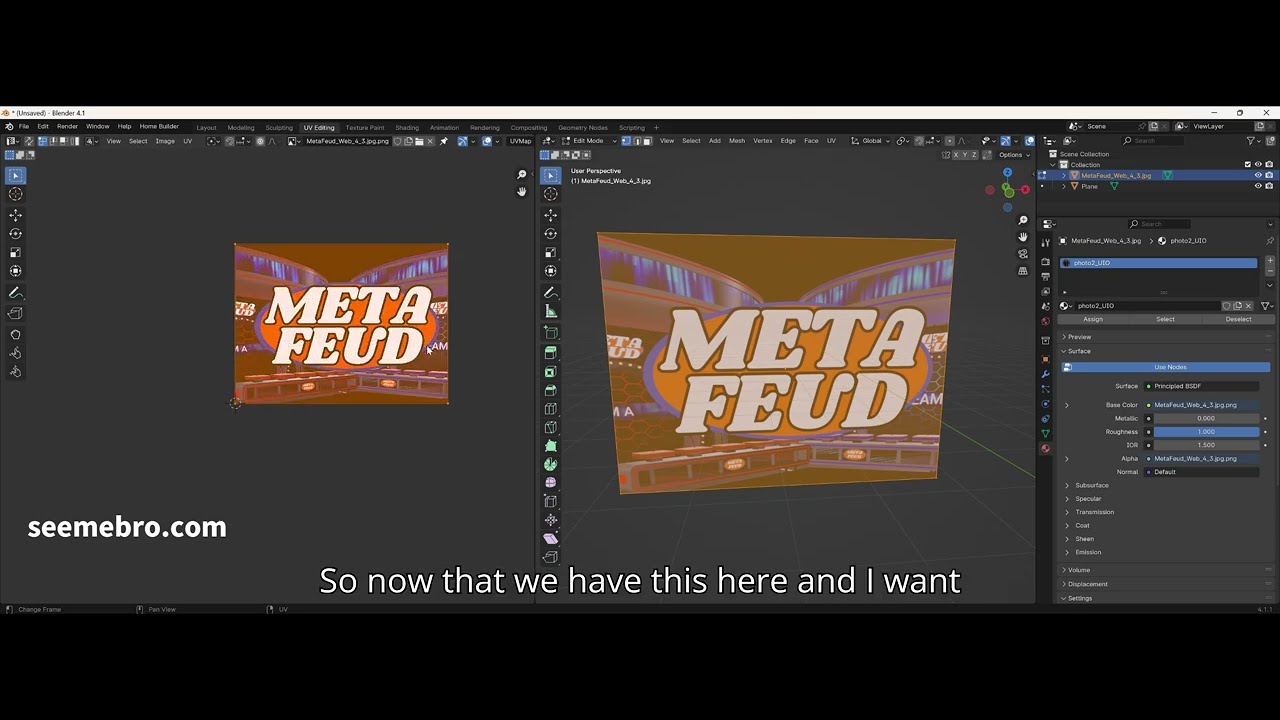Click the Deselect material button
The image size is (1280, 720).
[x=1238, y=319]
